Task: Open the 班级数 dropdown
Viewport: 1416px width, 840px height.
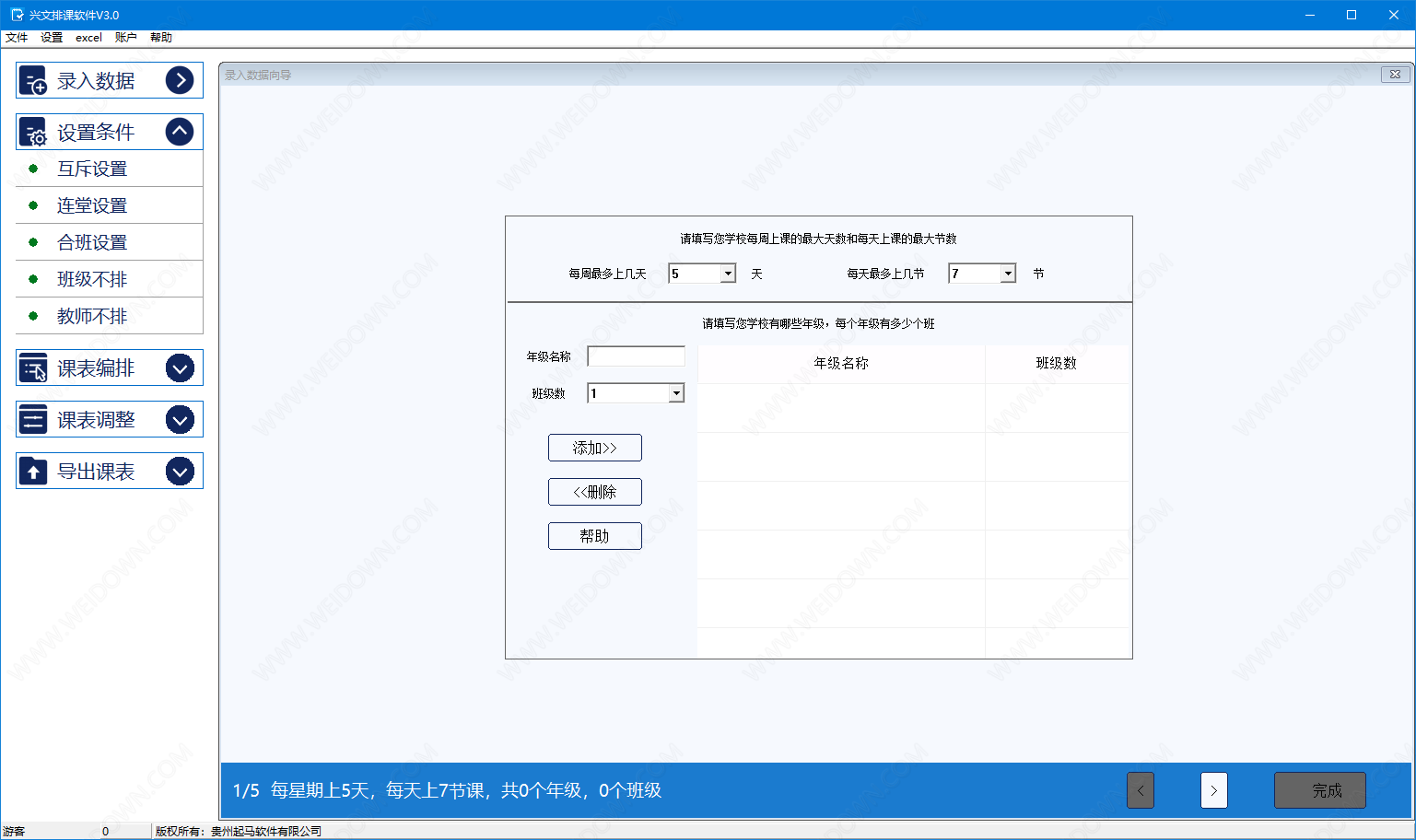Action: (x=676, y=393)
